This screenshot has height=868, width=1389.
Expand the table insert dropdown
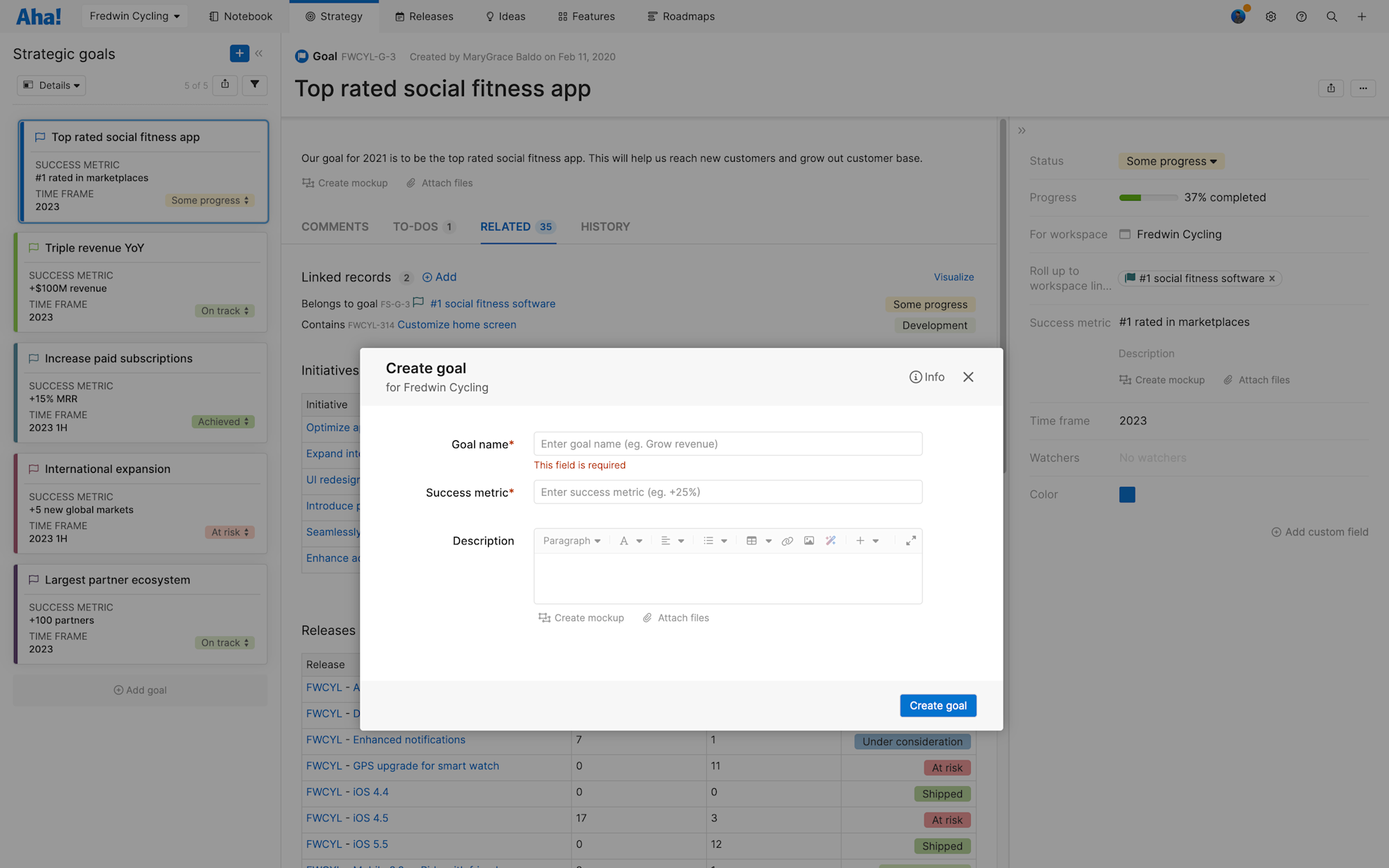click(768, 541)
